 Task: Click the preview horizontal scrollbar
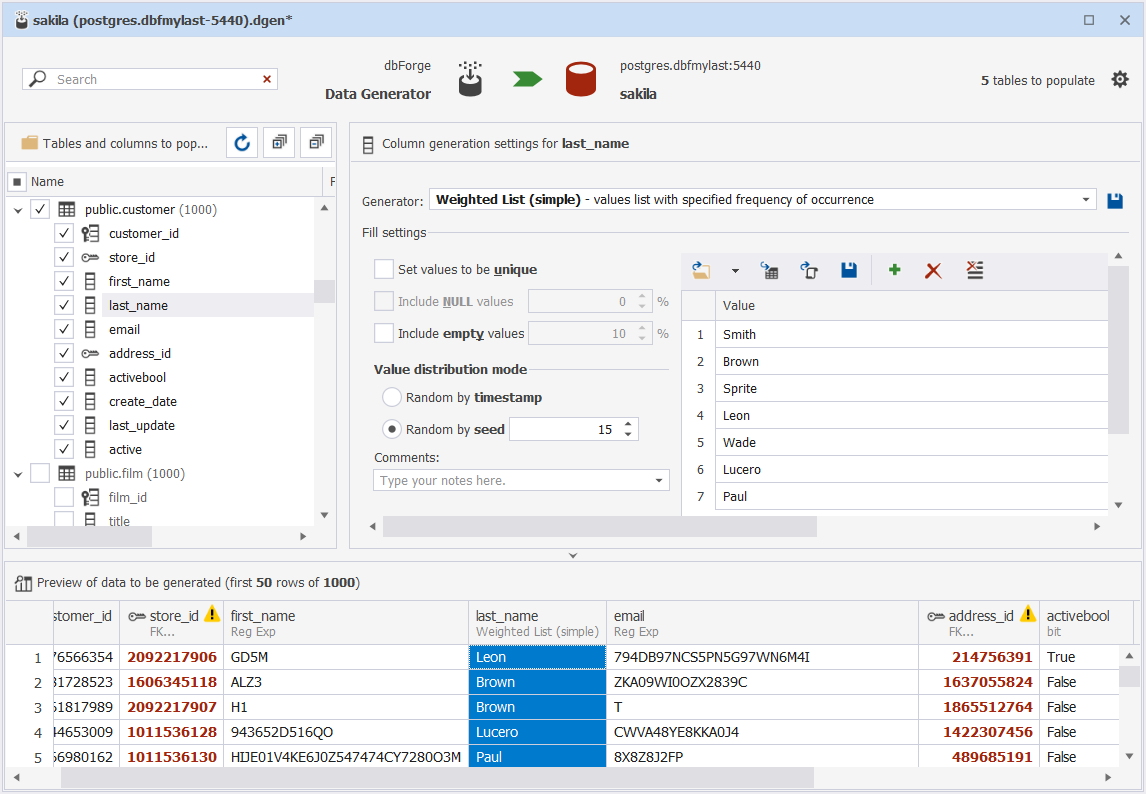point(437,777)
